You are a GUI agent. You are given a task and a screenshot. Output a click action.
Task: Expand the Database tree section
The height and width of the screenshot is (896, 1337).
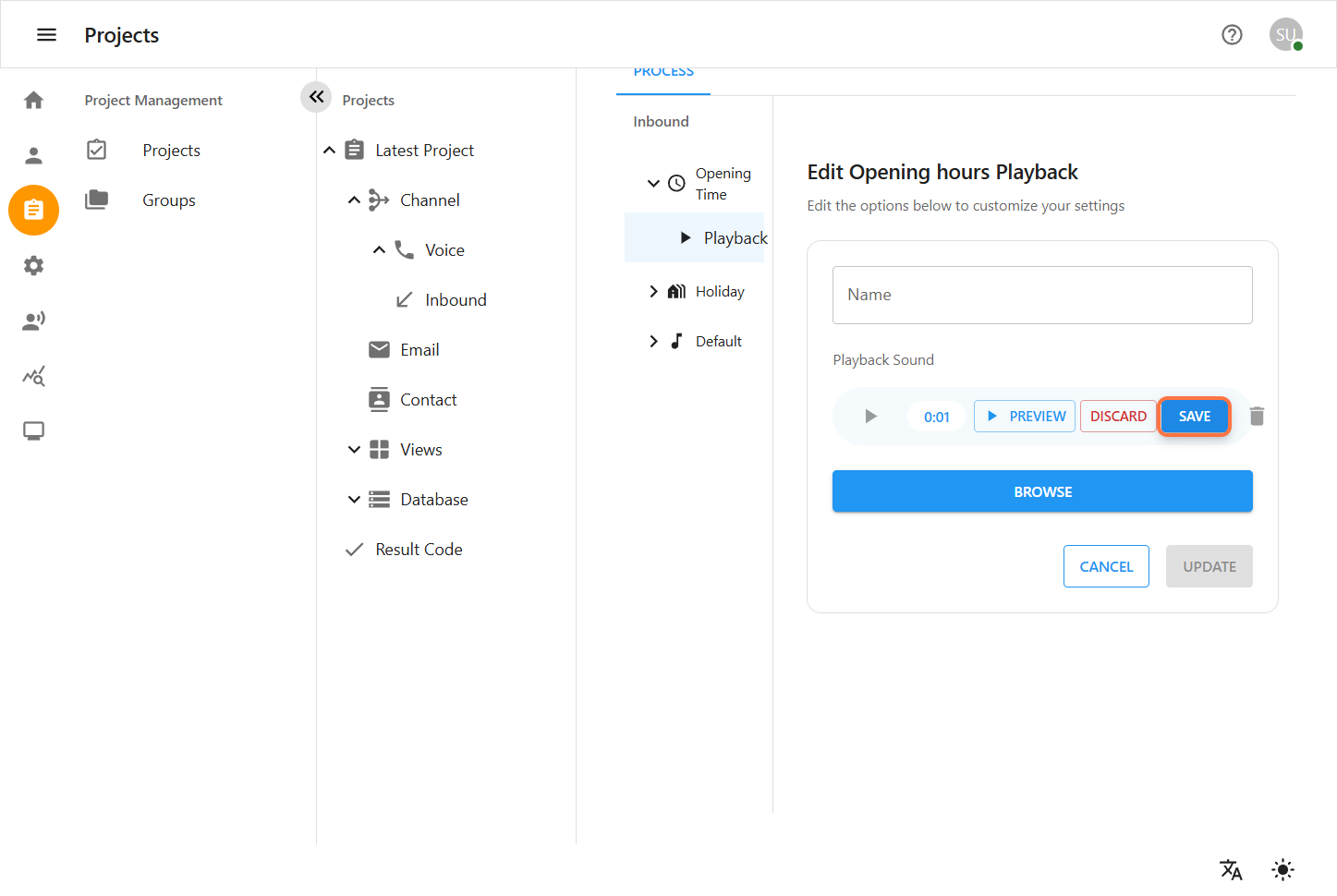click(x=354, y=500)
